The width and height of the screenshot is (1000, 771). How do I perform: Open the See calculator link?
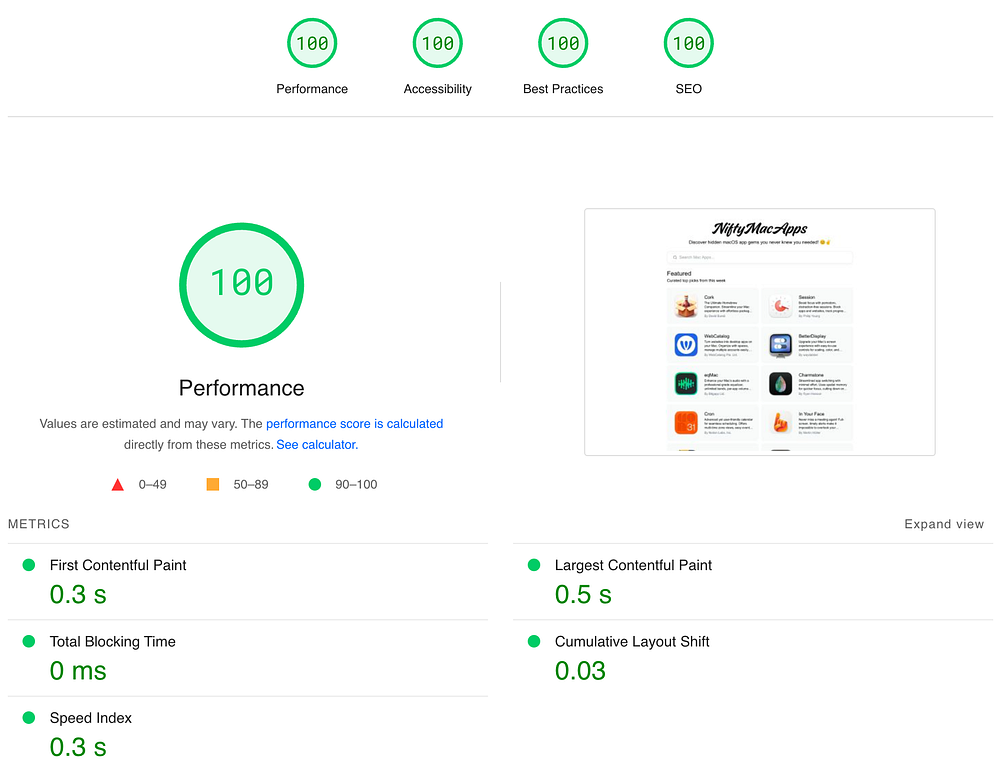coord(317,444)
